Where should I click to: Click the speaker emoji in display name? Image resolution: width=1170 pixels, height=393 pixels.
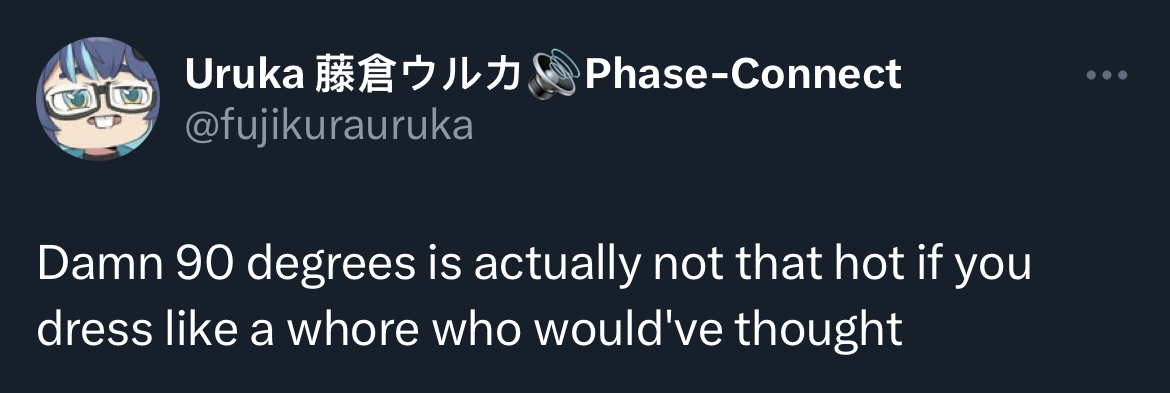552,75
